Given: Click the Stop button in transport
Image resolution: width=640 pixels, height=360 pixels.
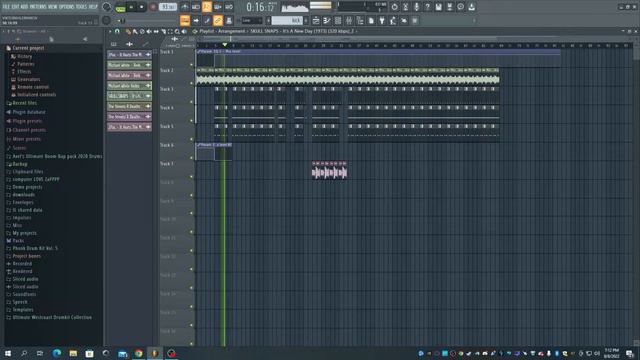Looking at the screenshot, I should (x=142, y=7).
